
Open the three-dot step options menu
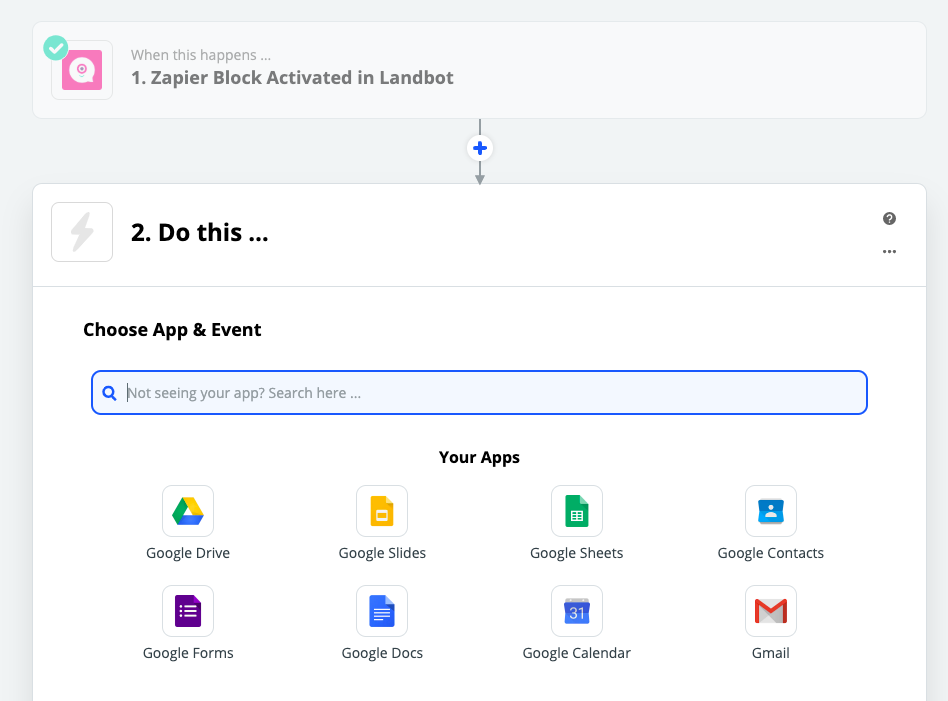[x=889, y=252]
